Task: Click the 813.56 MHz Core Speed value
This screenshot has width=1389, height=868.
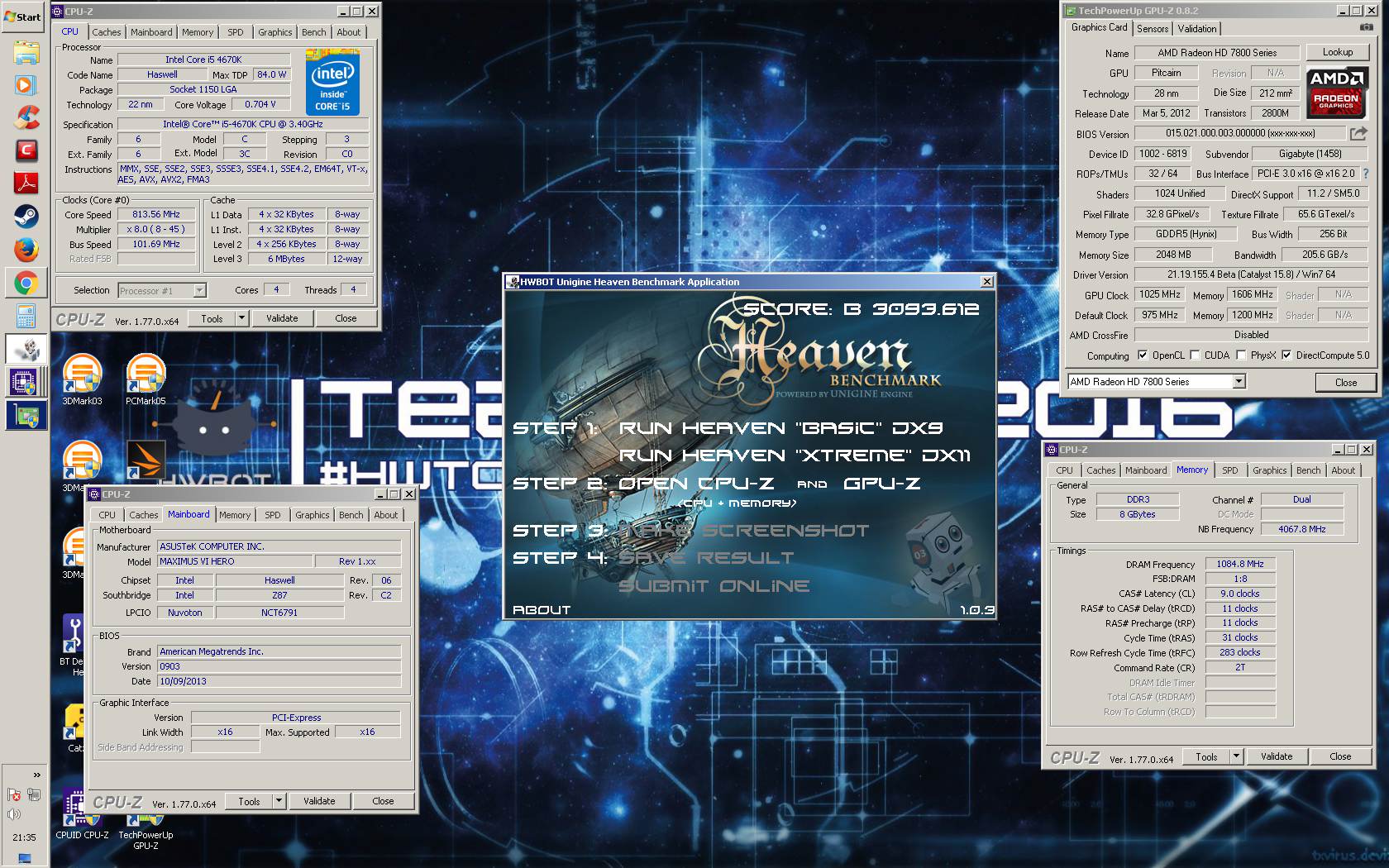Action: click(x=156, y=214)
